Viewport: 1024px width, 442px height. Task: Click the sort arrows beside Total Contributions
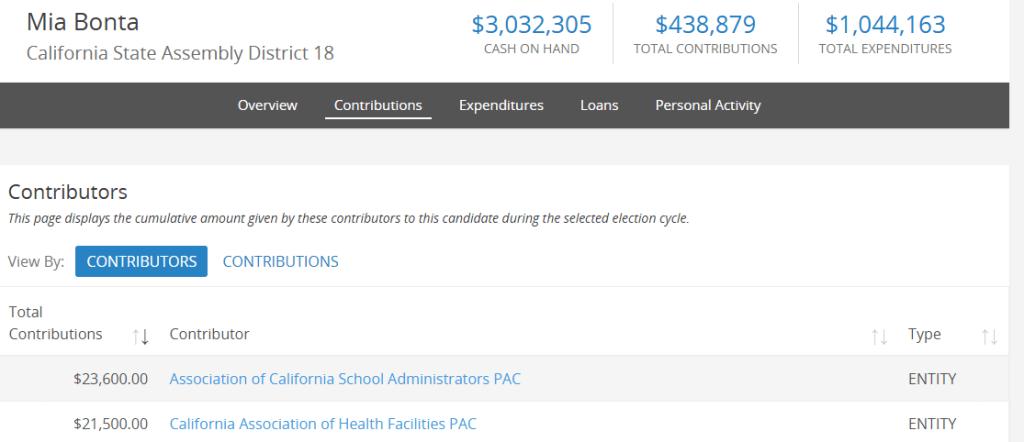coord(141,336)
